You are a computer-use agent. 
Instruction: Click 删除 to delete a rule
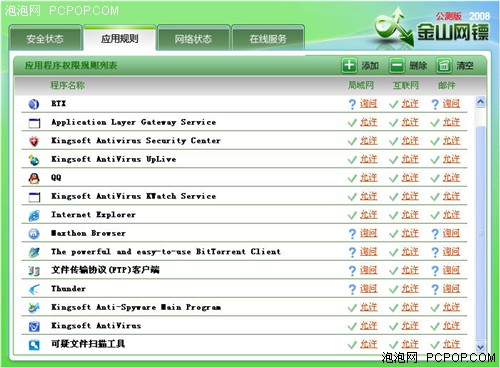(418, 66)
